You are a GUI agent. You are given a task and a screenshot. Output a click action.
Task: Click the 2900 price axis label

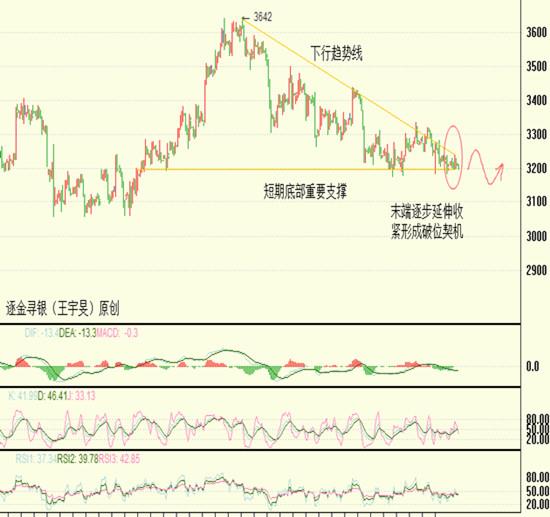[x=536, y=270]
